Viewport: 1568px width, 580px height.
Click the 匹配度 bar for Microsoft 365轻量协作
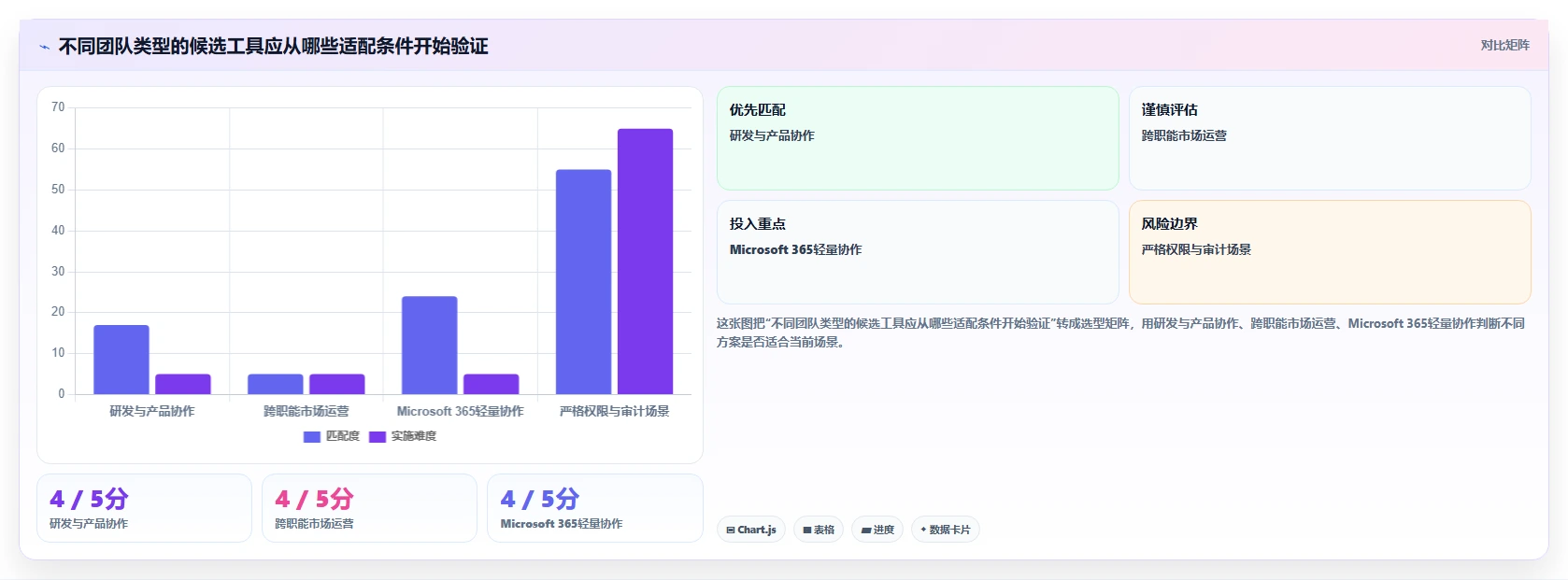coord(430,346)
